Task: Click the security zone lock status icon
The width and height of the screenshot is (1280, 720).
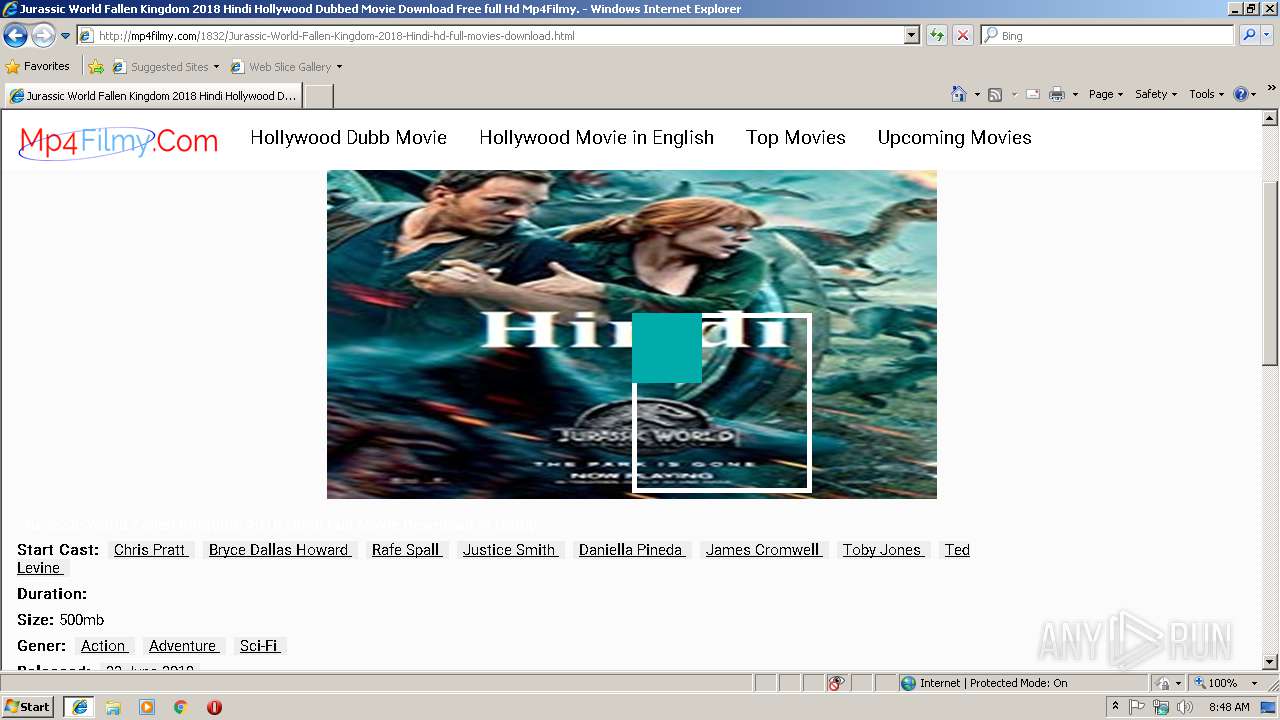Action: coord(1164,683)
